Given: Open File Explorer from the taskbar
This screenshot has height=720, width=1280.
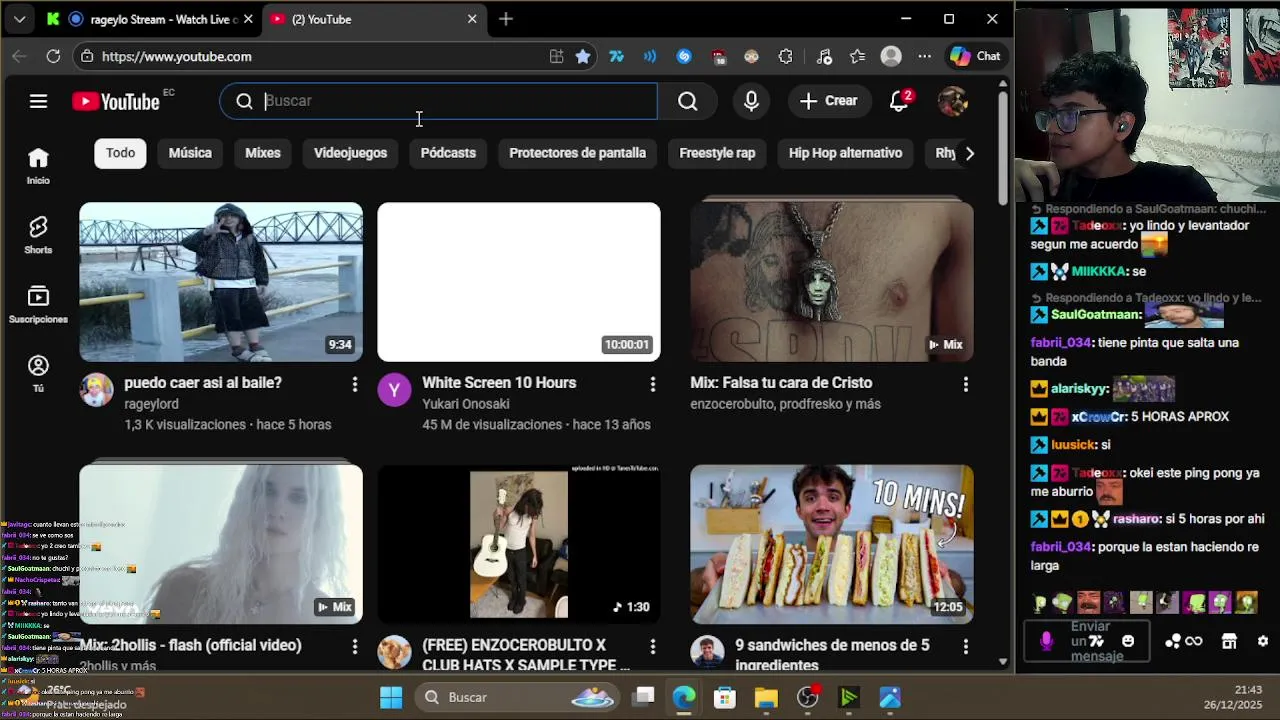Looking at the screenshot, I should pos(766,697).
